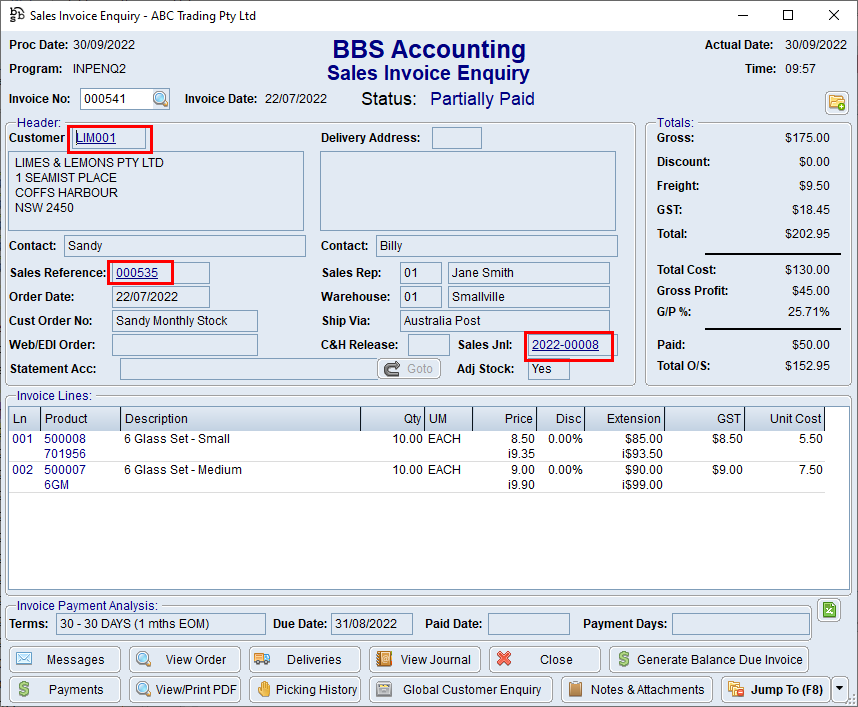Click the green spreadsheet export icon
This screenshot has height=707, width=858.
(x=829, y=610)
